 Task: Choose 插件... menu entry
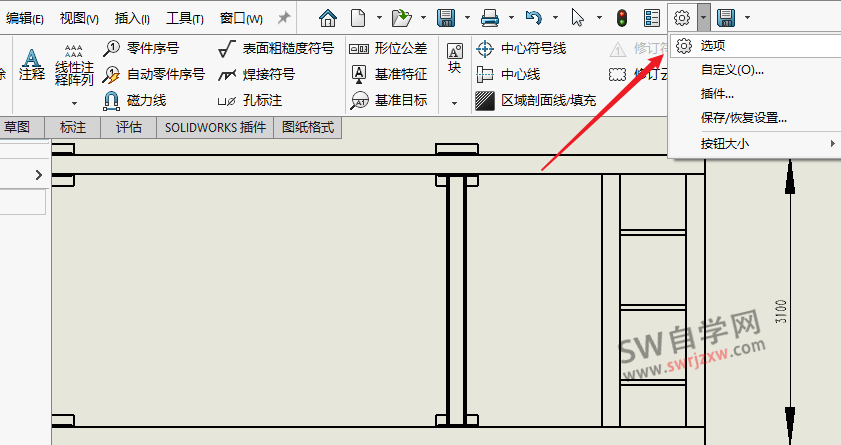pyautogui.click(x=717, y=94)
